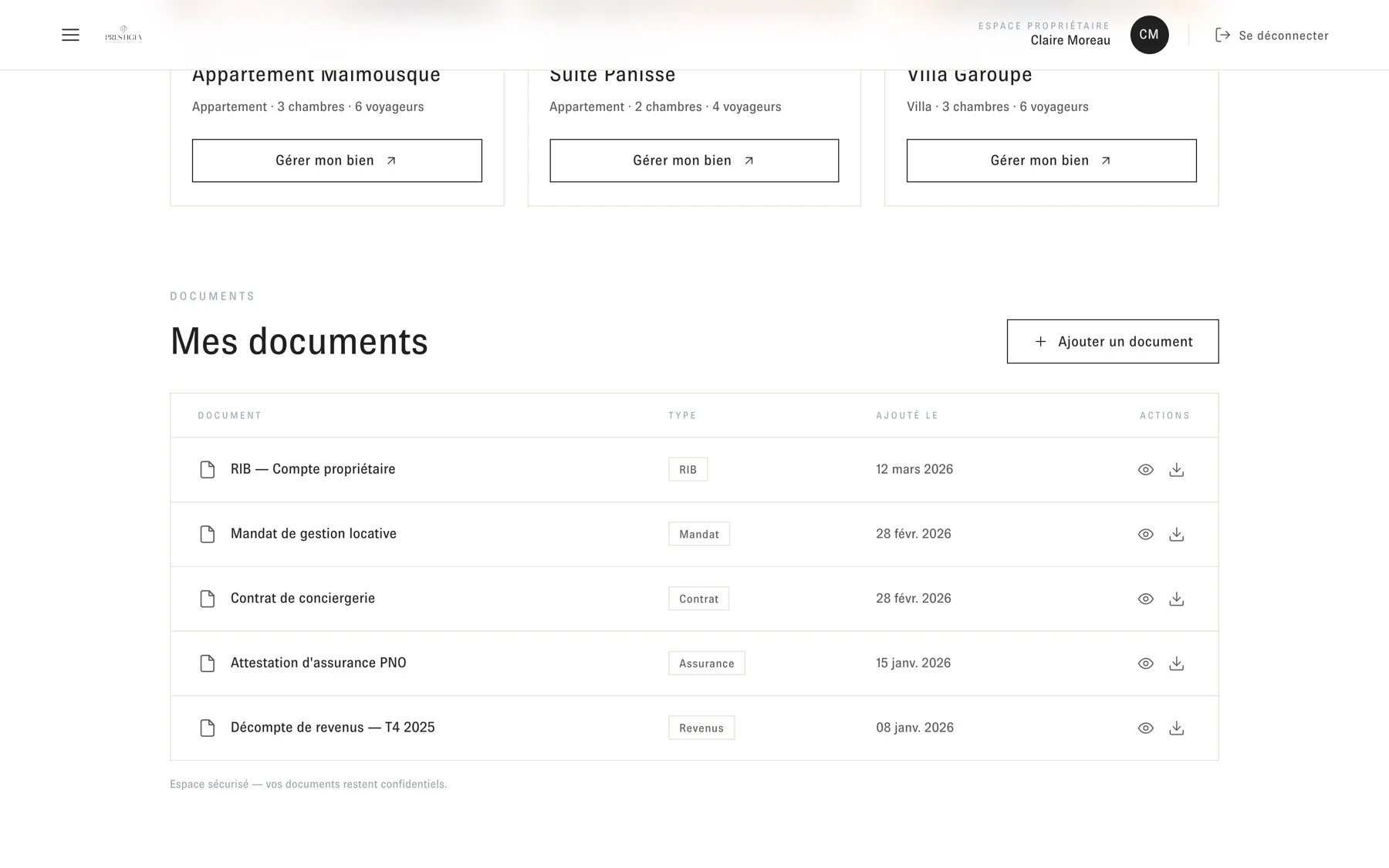Download the Mandat de gestion locative file
Viewport: 1389px width, 868px height.
pyautogui.click(x=1176, y=535)
